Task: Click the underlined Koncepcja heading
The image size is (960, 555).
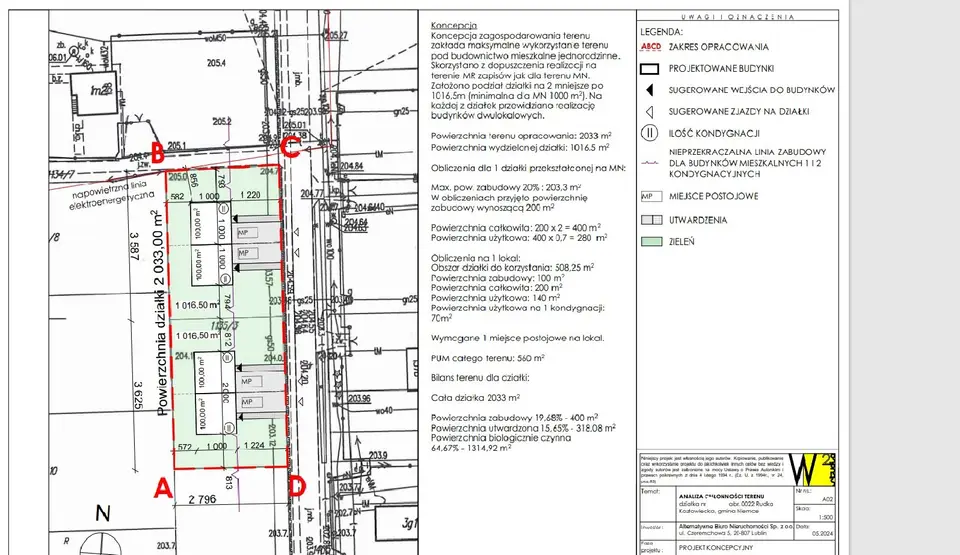Action: pos(454,26)
